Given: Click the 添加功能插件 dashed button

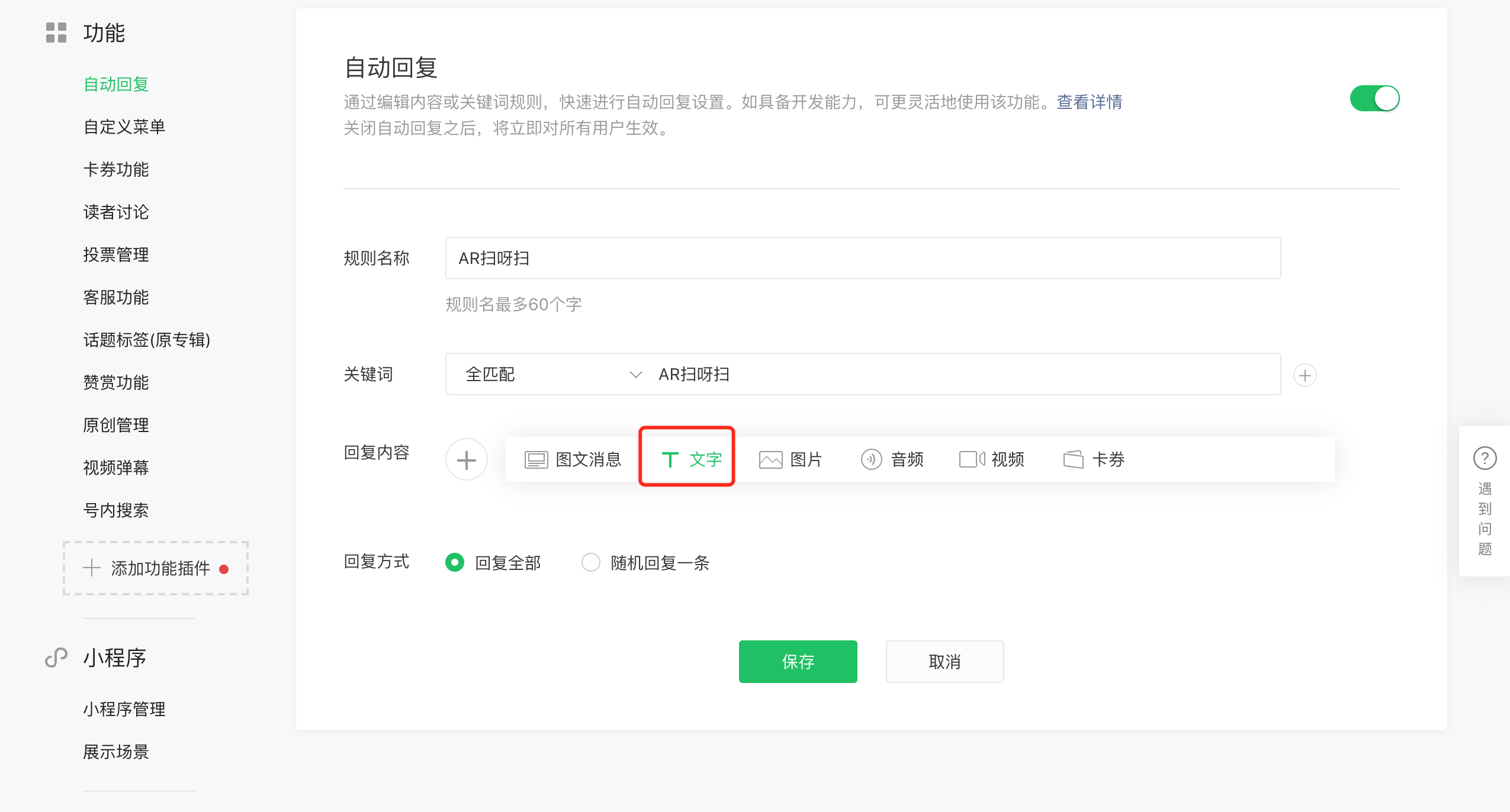Looking at the screenshot, I should (156, 568).
